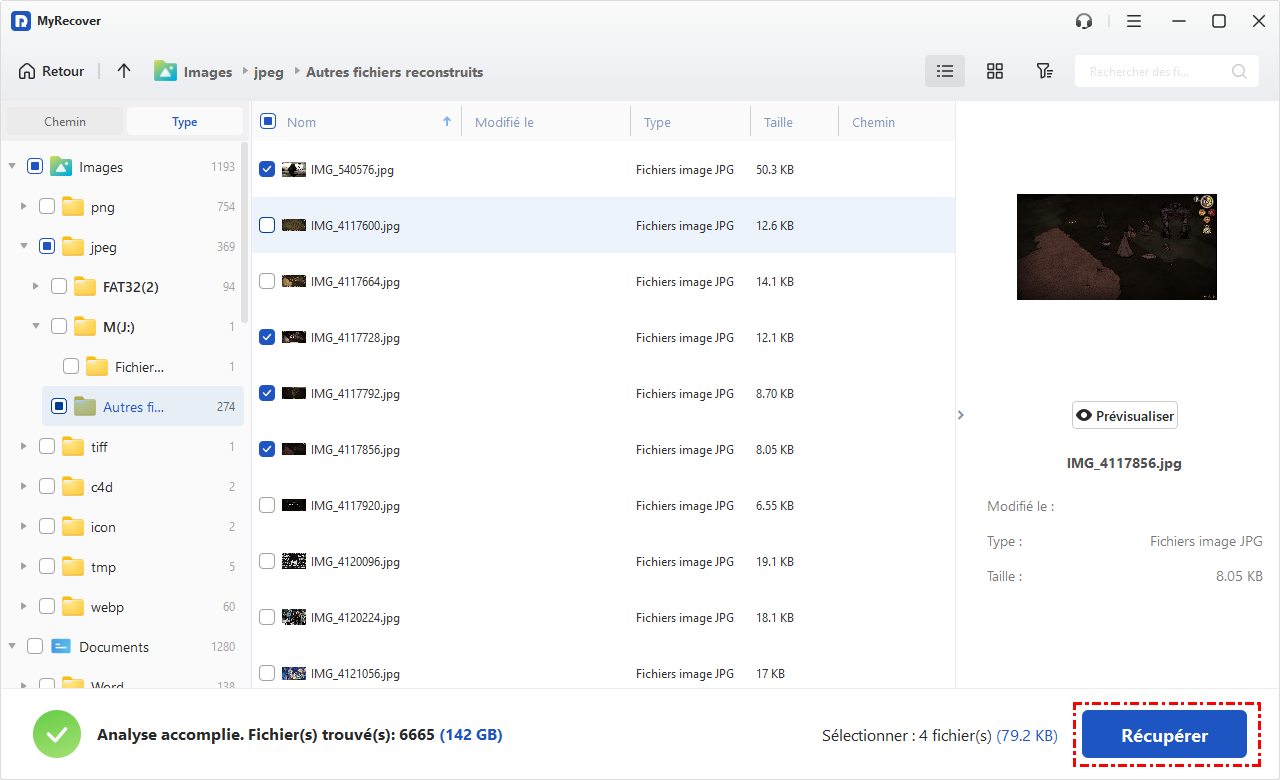
Task: Click the preview image thumbnail
Action: click(x=1116, y=247)
